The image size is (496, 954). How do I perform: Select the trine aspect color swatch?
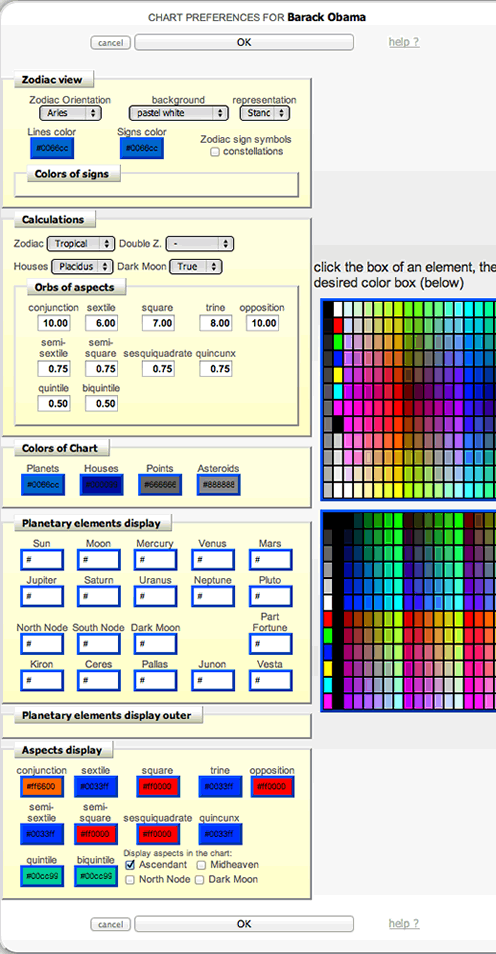220,786
